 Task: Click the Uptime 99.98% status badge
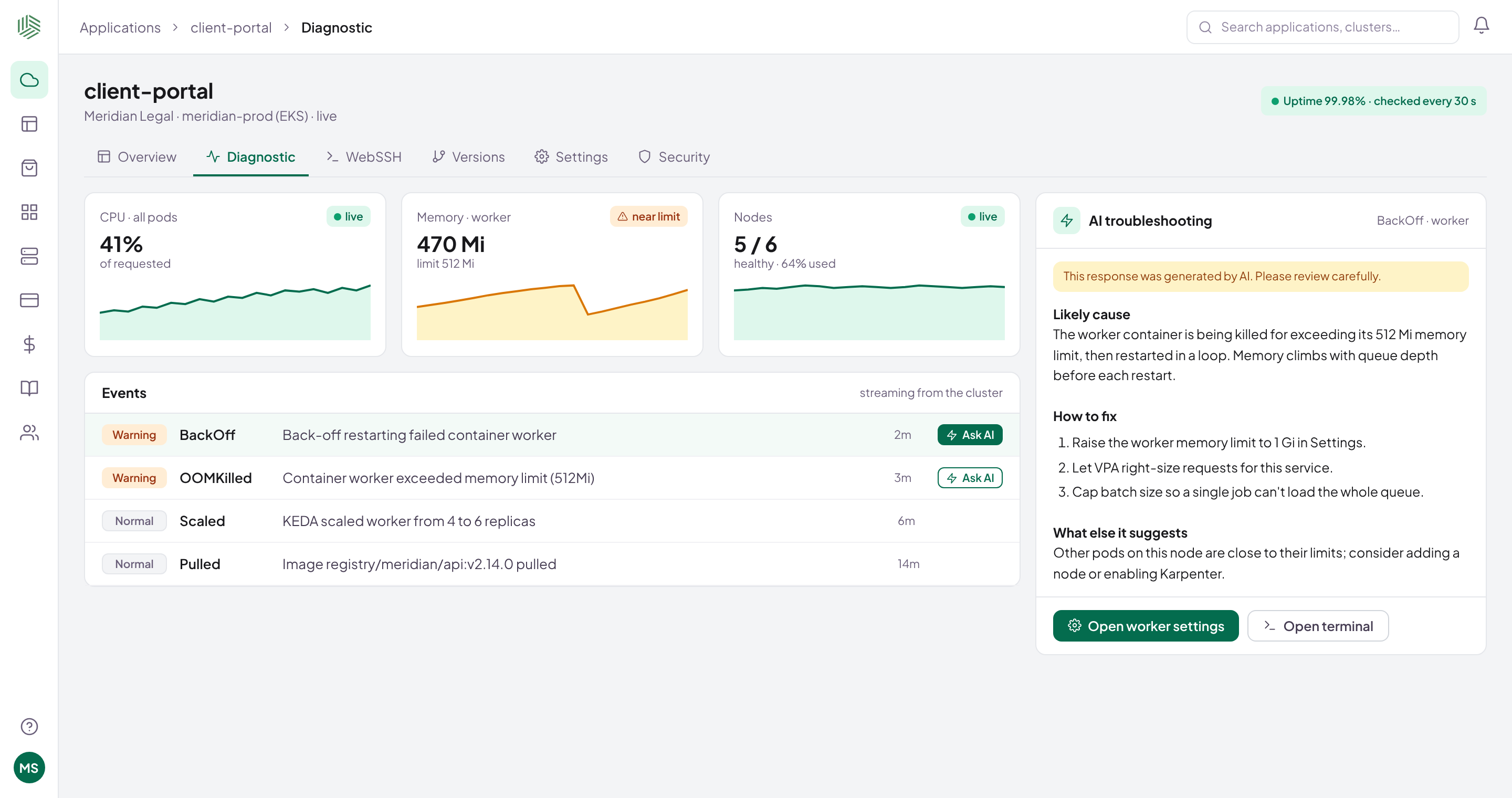click(x=1373, y=101)
